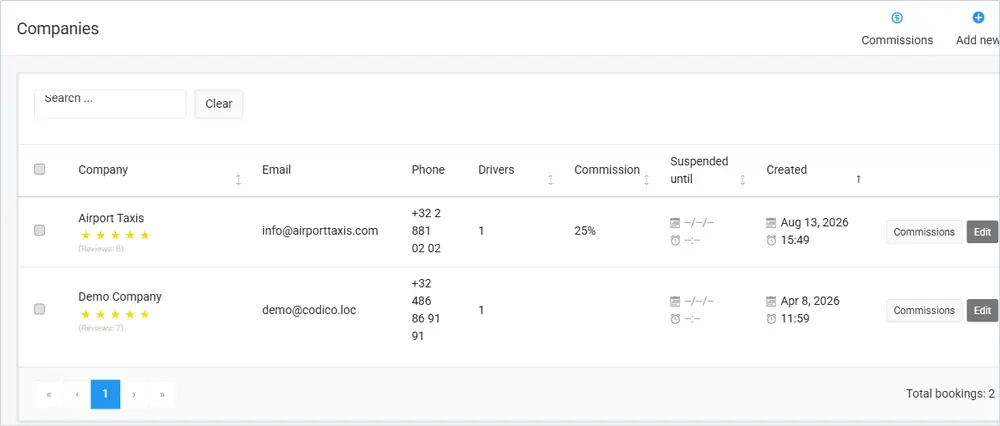Click phone number +32 2 881 02 02
Screen dimensions: 1000x426
point(426,231)
